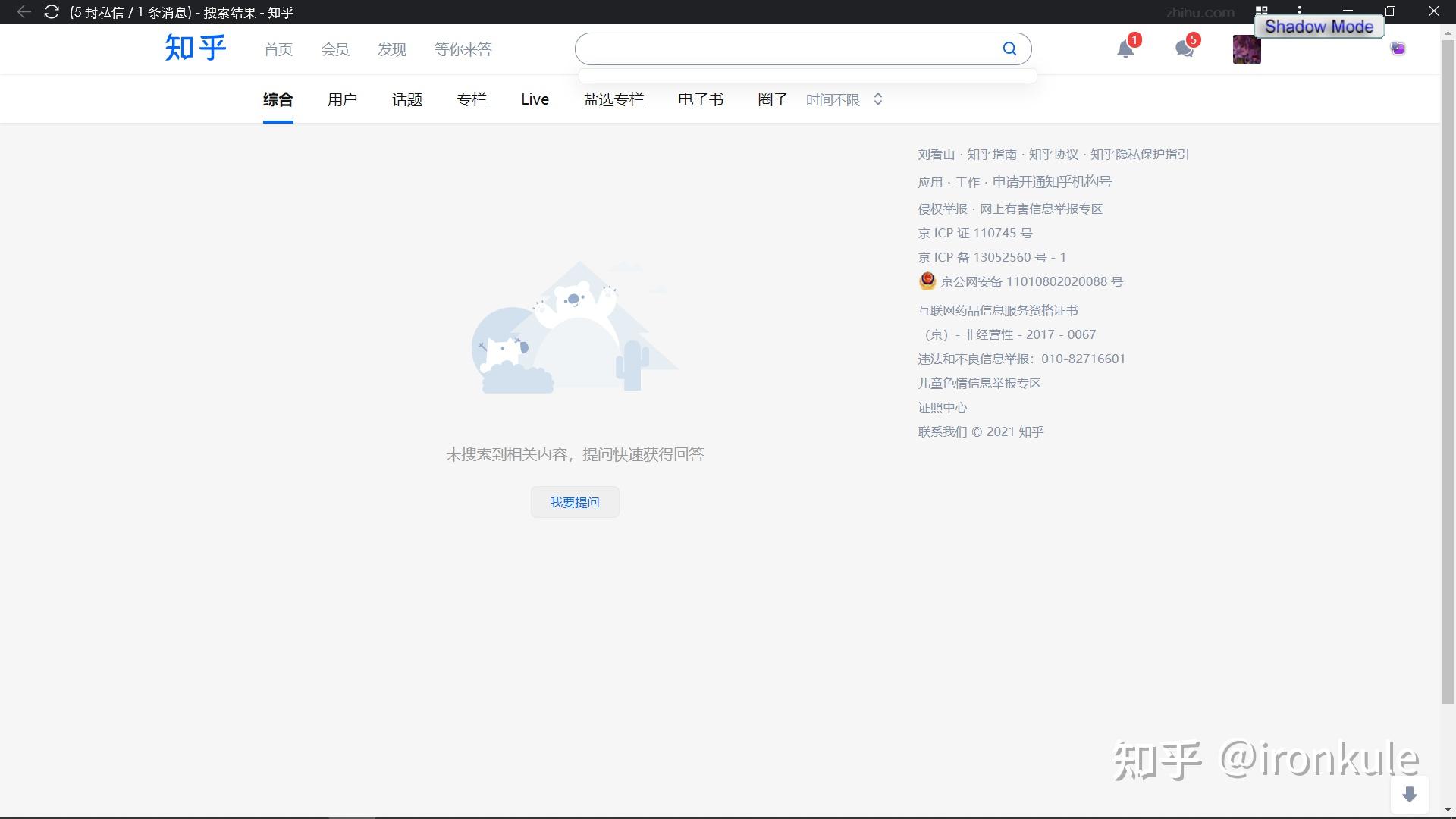Open the 知乎指南 footer link
This screenshot has height=819, width=1456.
pyautogui.click(x=991, y=154)
